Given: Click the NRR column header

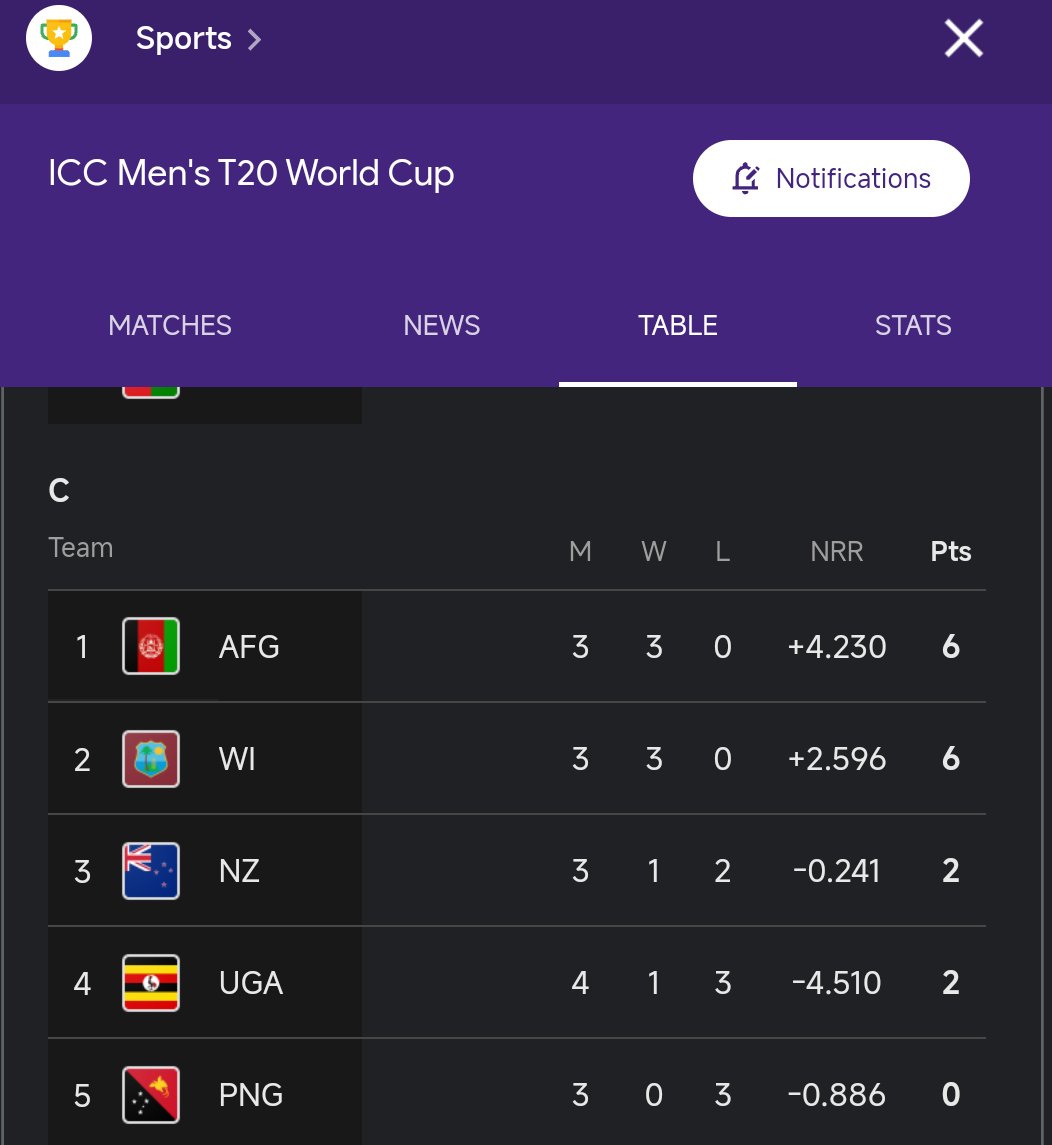Looking at the screenshot, I should coord(837,551).
